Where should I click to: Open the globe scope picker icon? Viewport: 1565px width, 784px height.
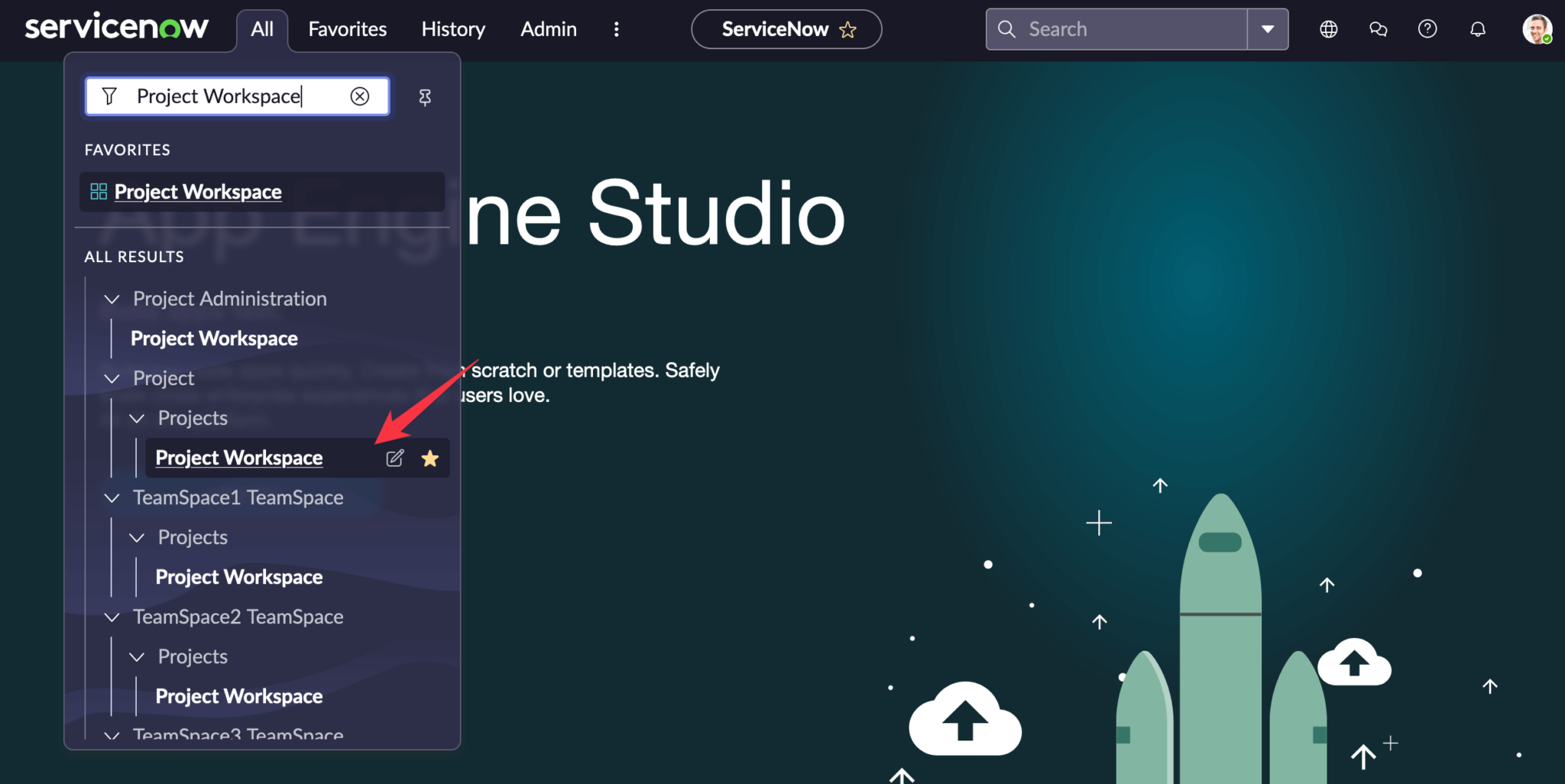coord(1329,29)
